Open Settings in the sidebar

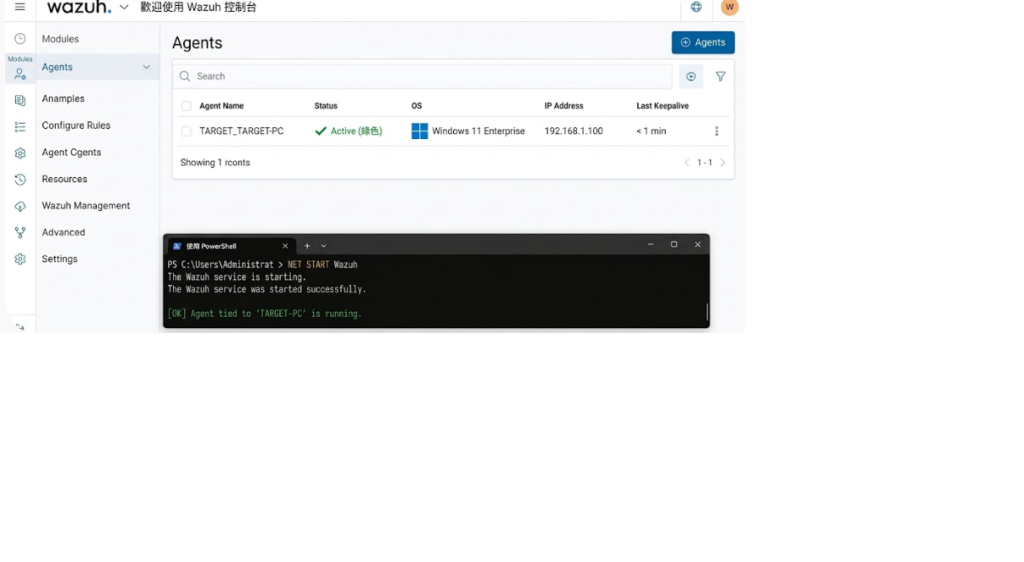(60, 259)
